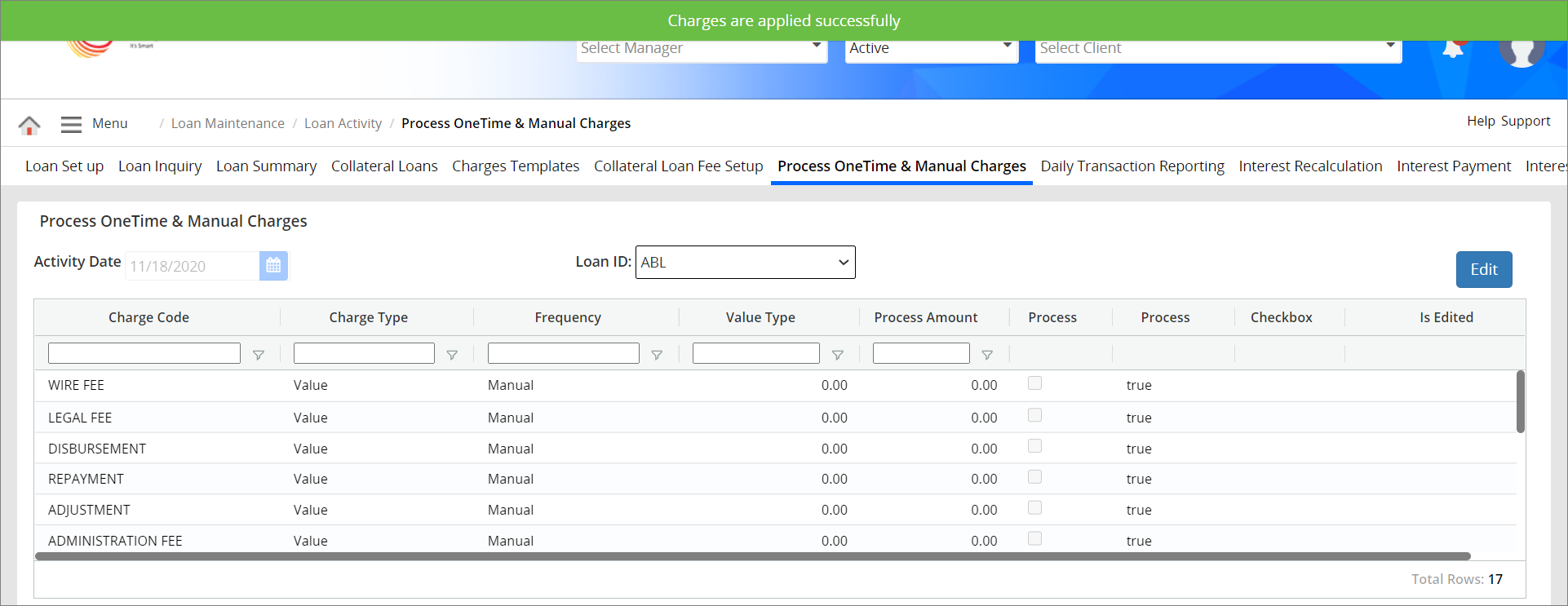Viewport: 1568px width, 606px height.
Task: Open the Loan Maintenance breadcrumb link
Action: click(x=228, y=124)
